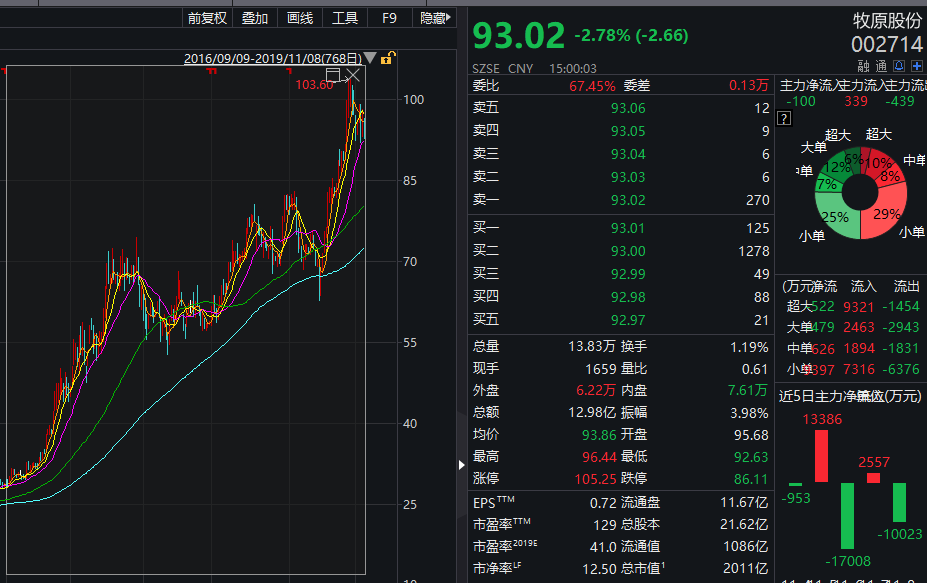The width and height of the screenshot is (927, 583).
Task: Open the 画线 drawing tools menu
Action: [x=299, y=18]
